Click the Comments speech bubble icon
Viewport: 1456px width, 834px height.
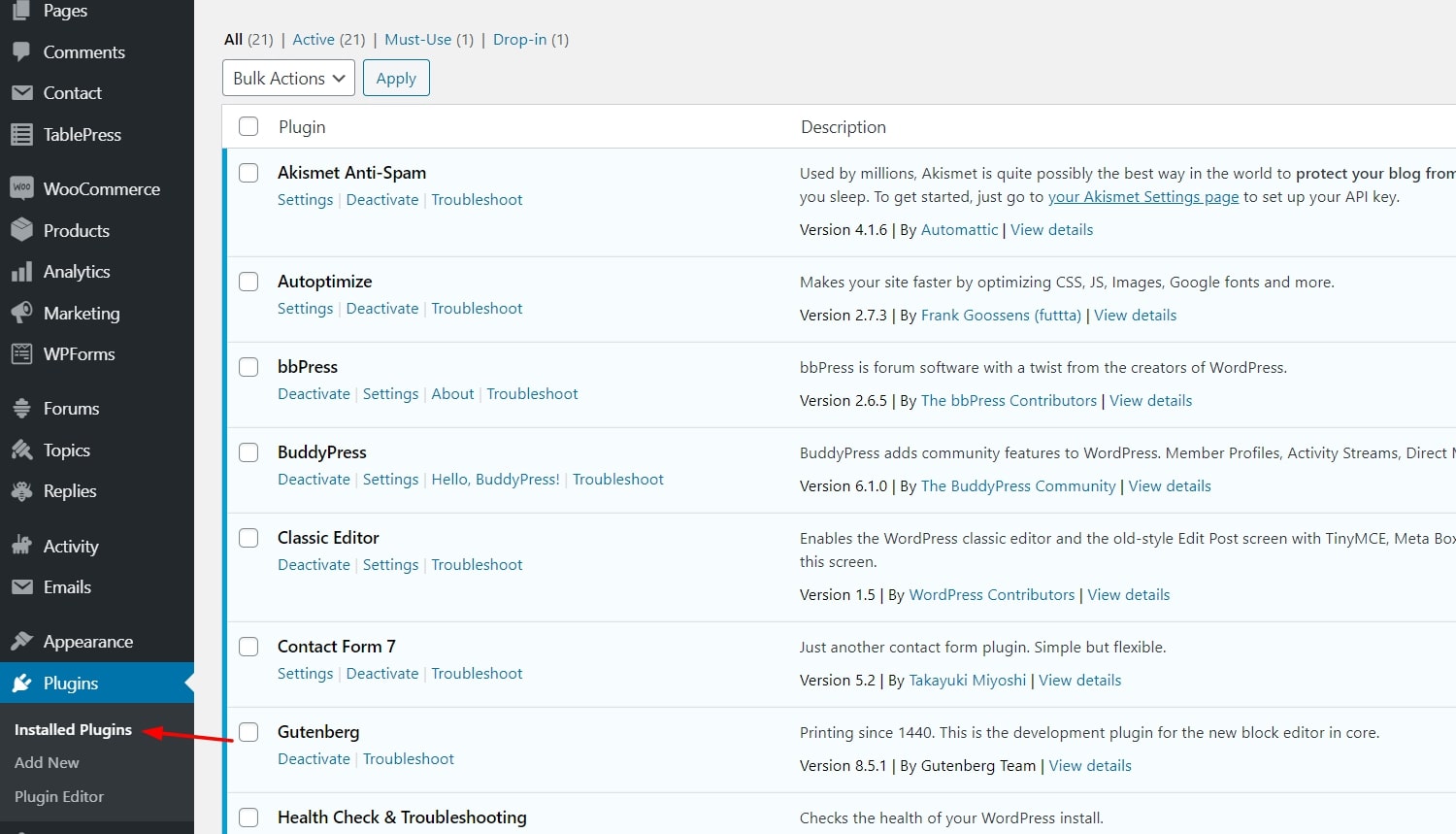pyautogui.click(x=21, y=52)
